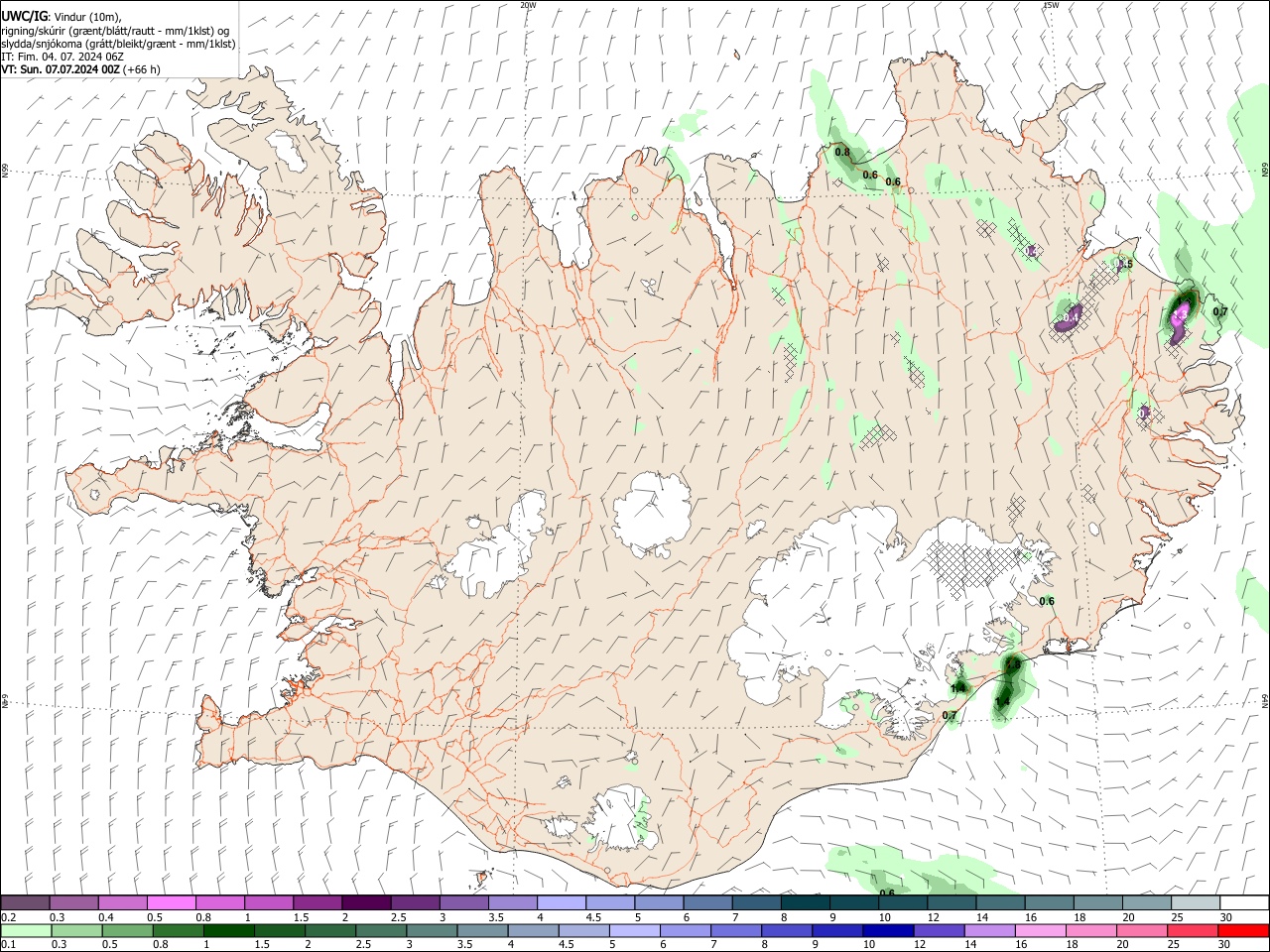Viewport: 1270px width, 952px height.
Task: Select the 'Vindur (10m)' header text
Action: [x=87, y=17]
